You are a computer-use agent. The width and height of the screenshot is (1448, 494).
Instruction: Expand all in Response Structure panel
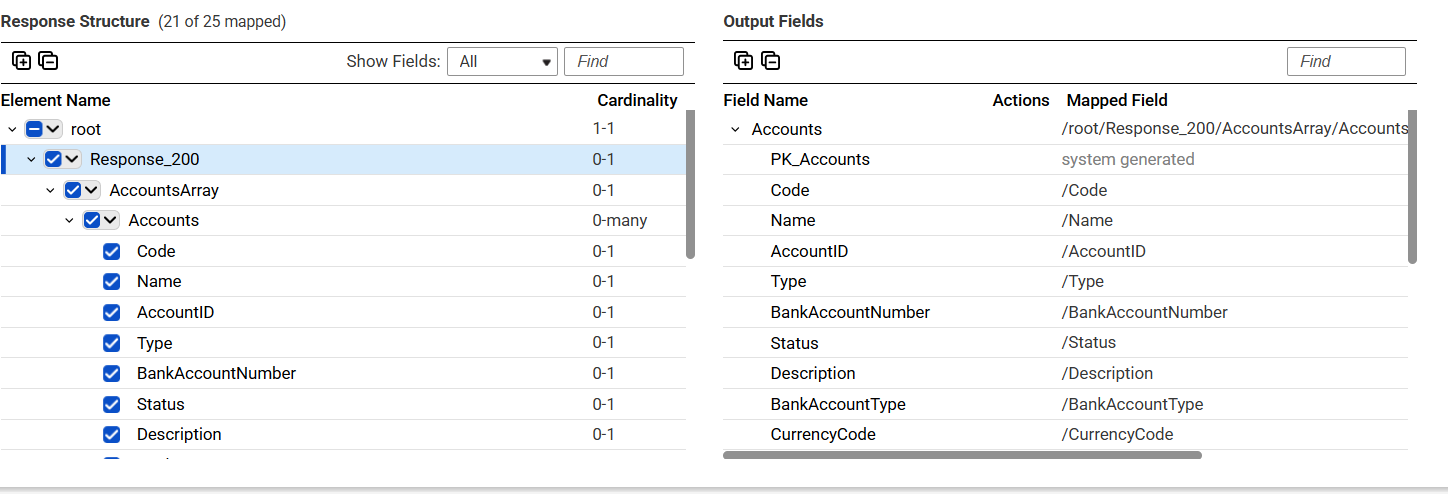[x=21, y=61]
